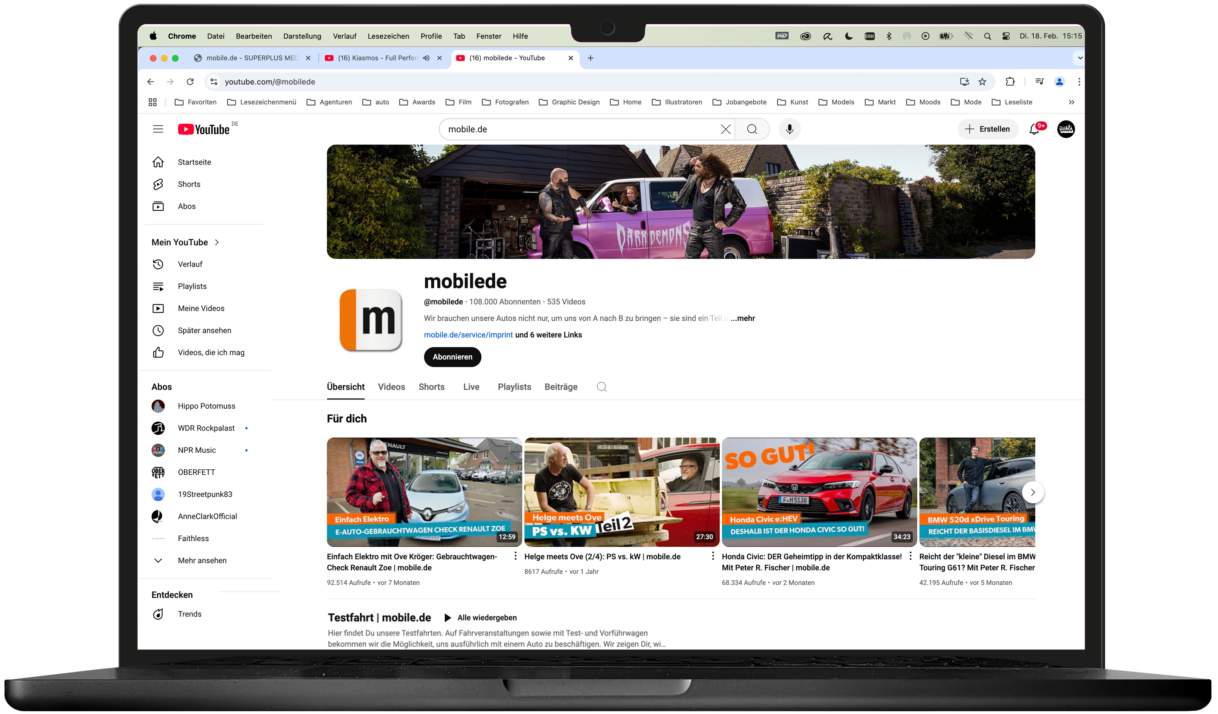This screenshot has width=1218, height=714.
Task: Bookmark this page with the star icon
Action: tap(982, 82)
